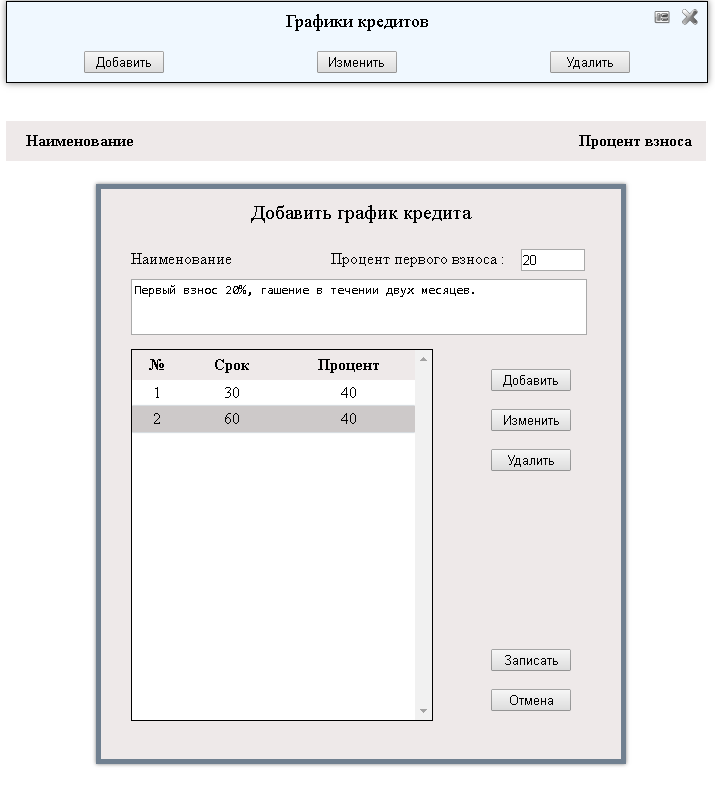Click scrollbar up arrow in payments list
Viewport: 715px width, 791px height.
[x=423, y=359]
